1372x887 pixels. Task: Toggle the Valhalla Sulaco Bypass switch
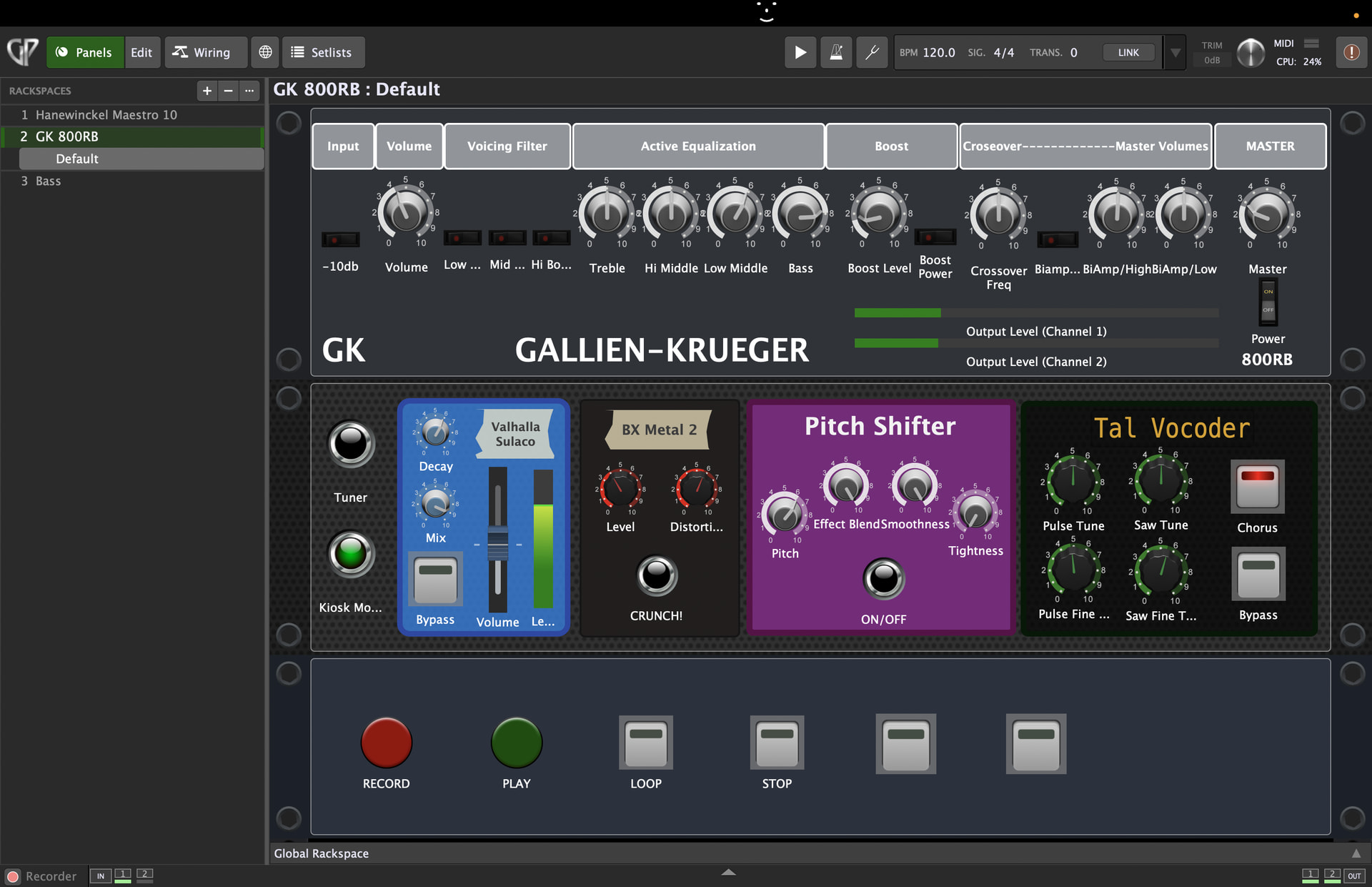435,579
